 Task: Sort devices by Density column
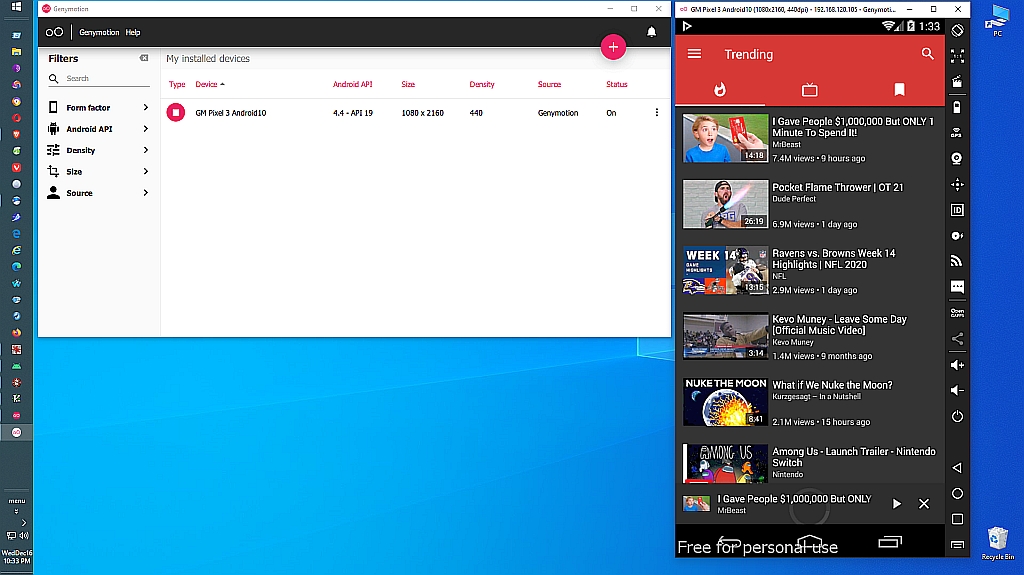point(481,84)
